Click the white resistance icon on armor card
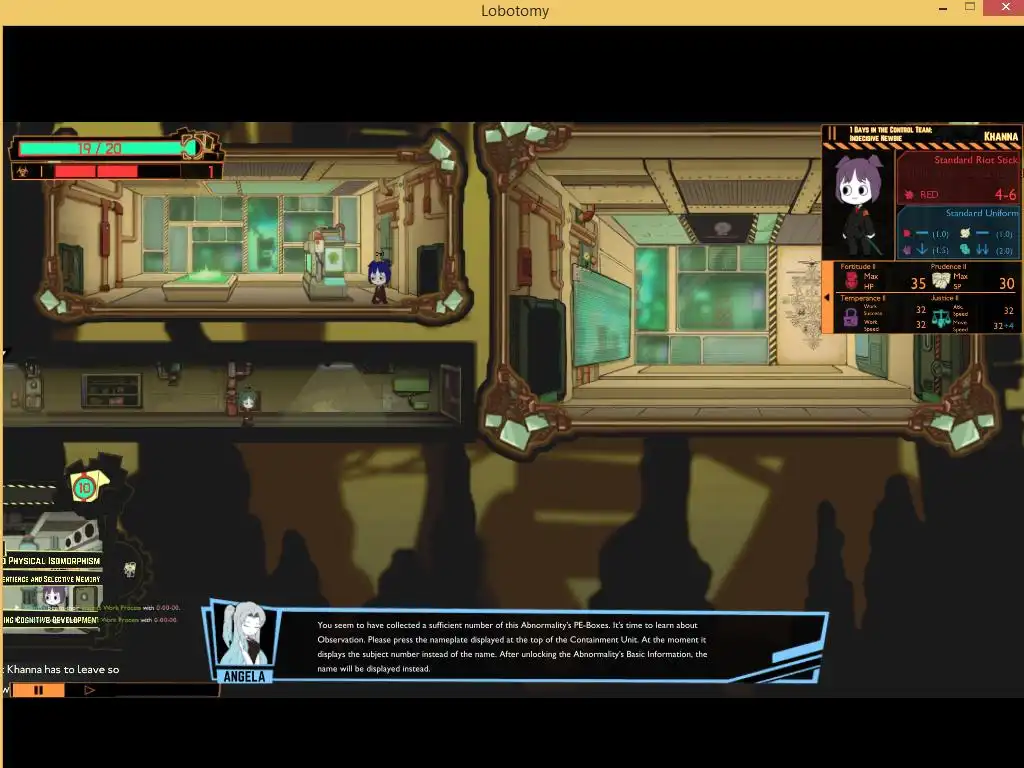Viewport: 1024px width, 768px height. tap(965, 233)
